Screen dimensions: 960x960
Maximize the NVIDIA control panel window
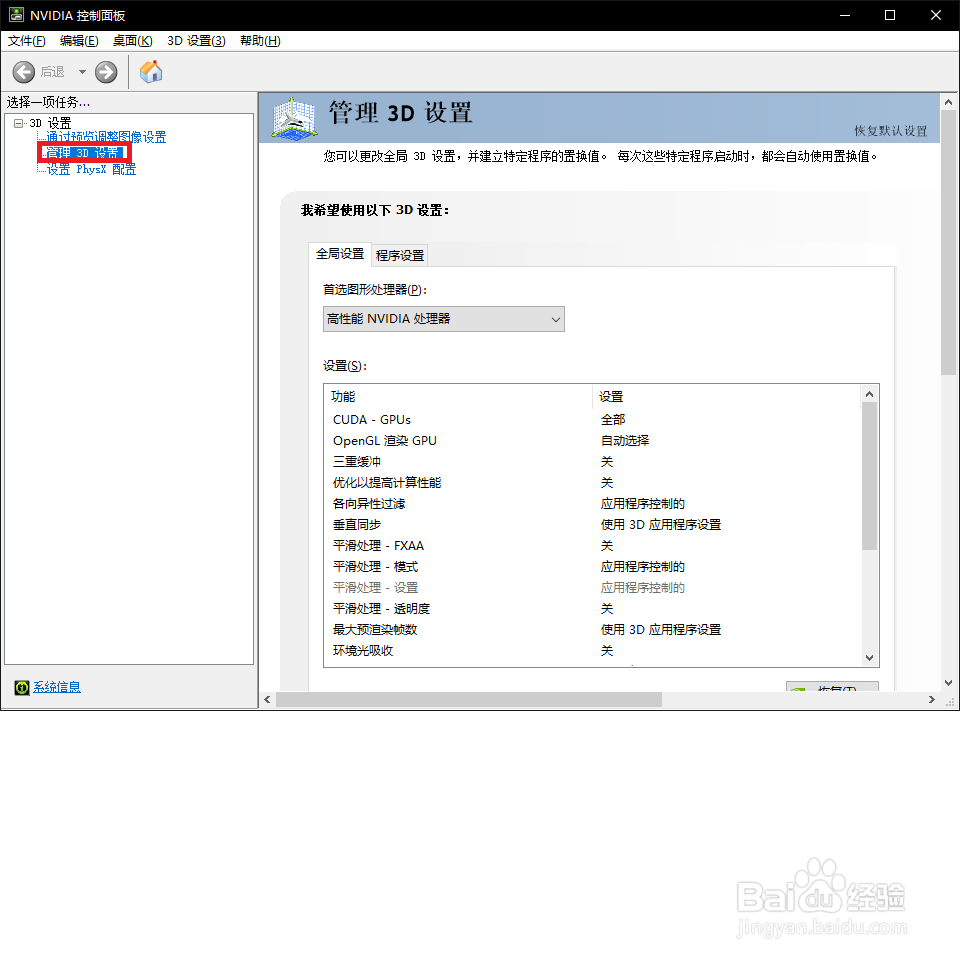point(890,15)
